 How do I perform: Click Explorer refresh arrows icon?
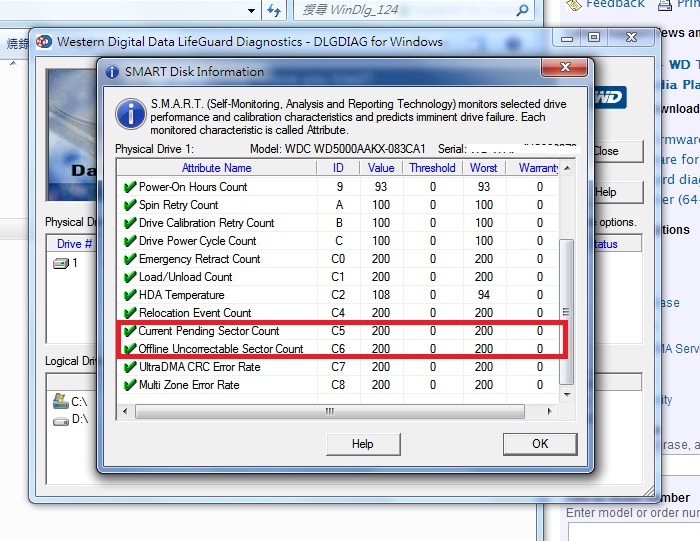tap(274, 10)
